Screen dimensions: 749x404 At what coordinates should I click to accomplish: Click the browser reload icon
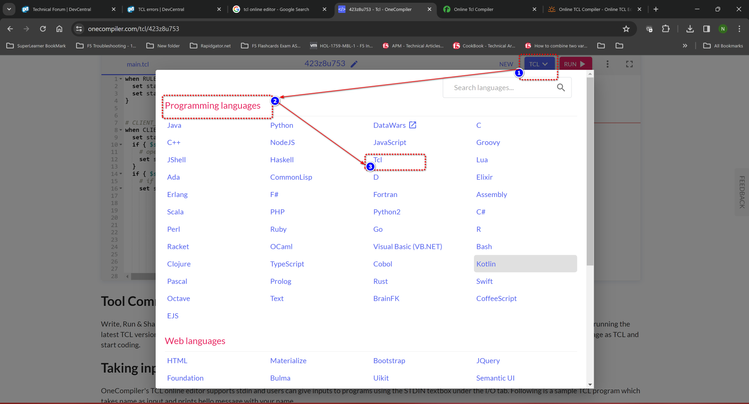[x=43, y=29]
